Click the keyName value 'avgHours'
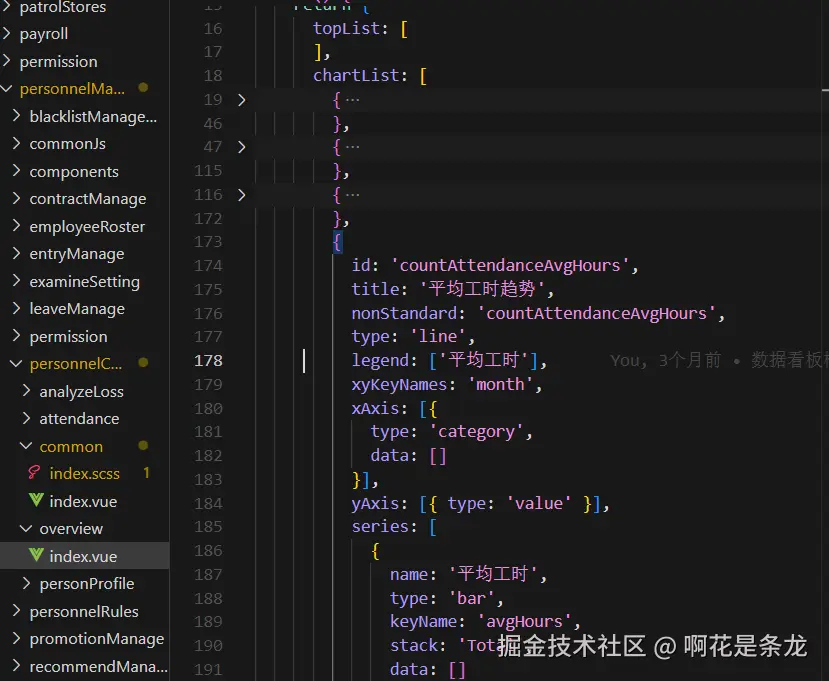The height and width of the screenshot is (681, 829). (524, 622)
